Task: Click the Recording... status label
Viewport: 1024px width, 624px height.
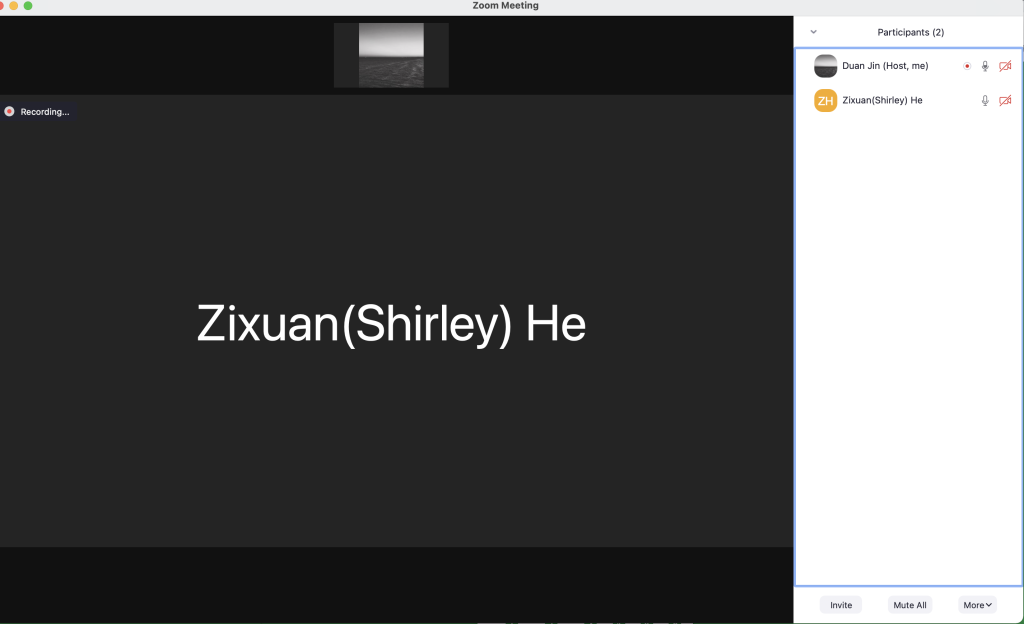Action: (45, 112)
